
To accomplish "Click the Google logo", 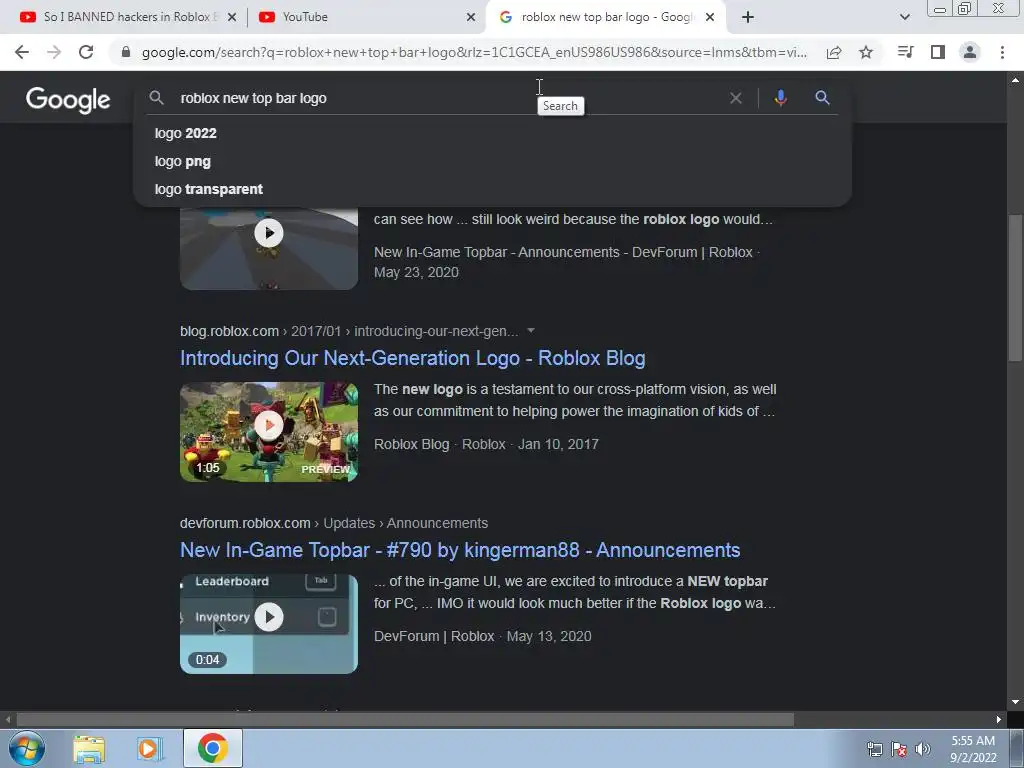I will 68,100.
